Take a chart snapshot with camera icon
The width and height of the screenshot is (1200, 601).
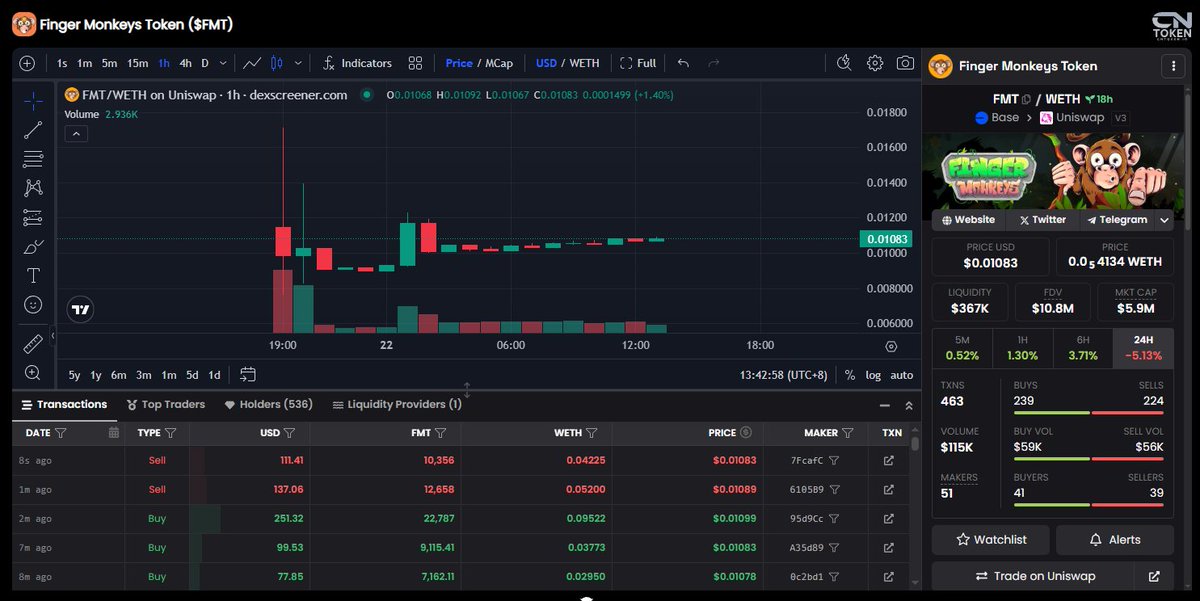pos(905,63)
